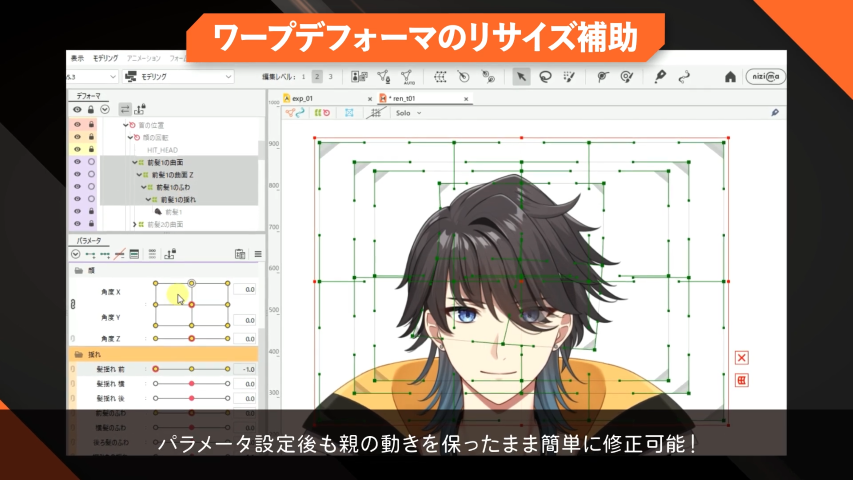The image size is (853, 480).
Task: Toggle visibility of 前髪1の曲面 Z deformer
Action: click(x=77, y=174)
